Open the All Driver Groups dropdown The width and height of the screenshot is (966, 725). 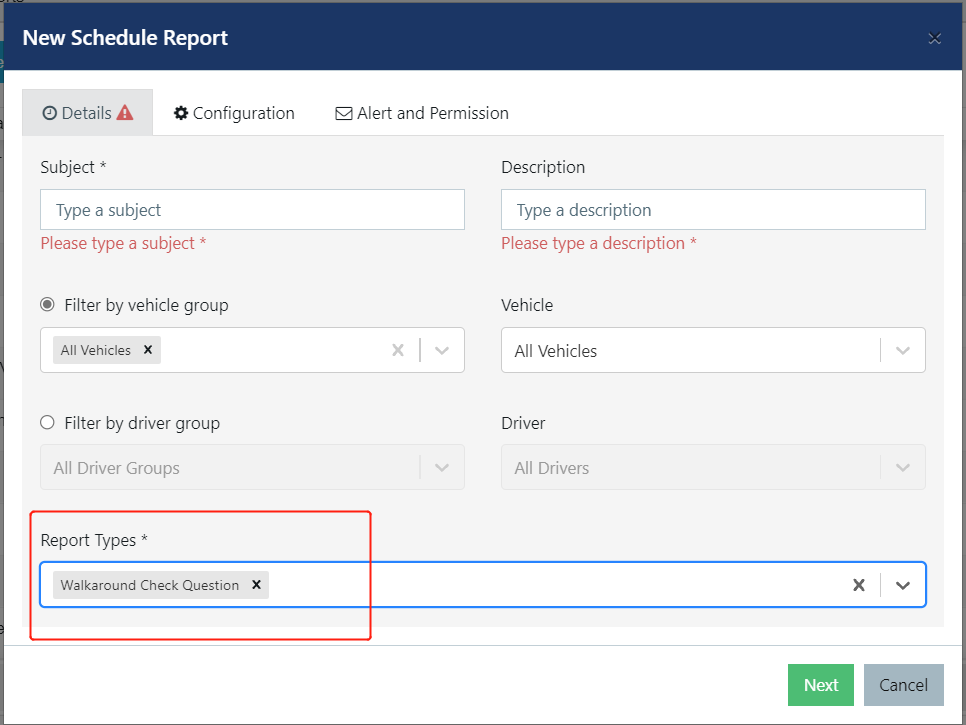(x=253, y=468)
